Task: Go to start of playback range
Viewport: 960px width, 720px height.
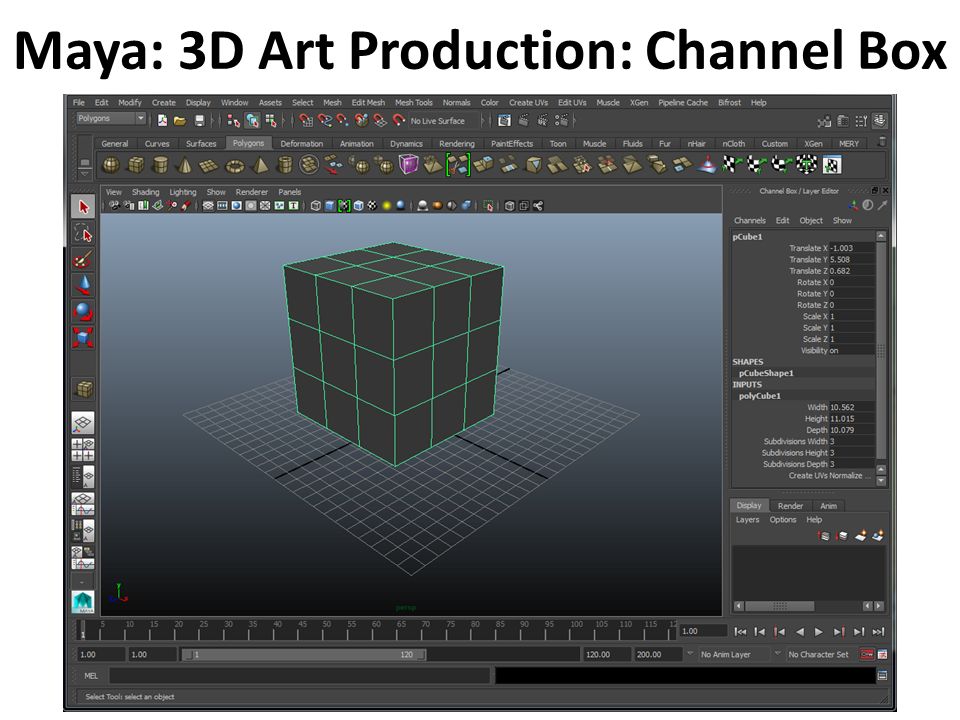Action: point(740,631)
